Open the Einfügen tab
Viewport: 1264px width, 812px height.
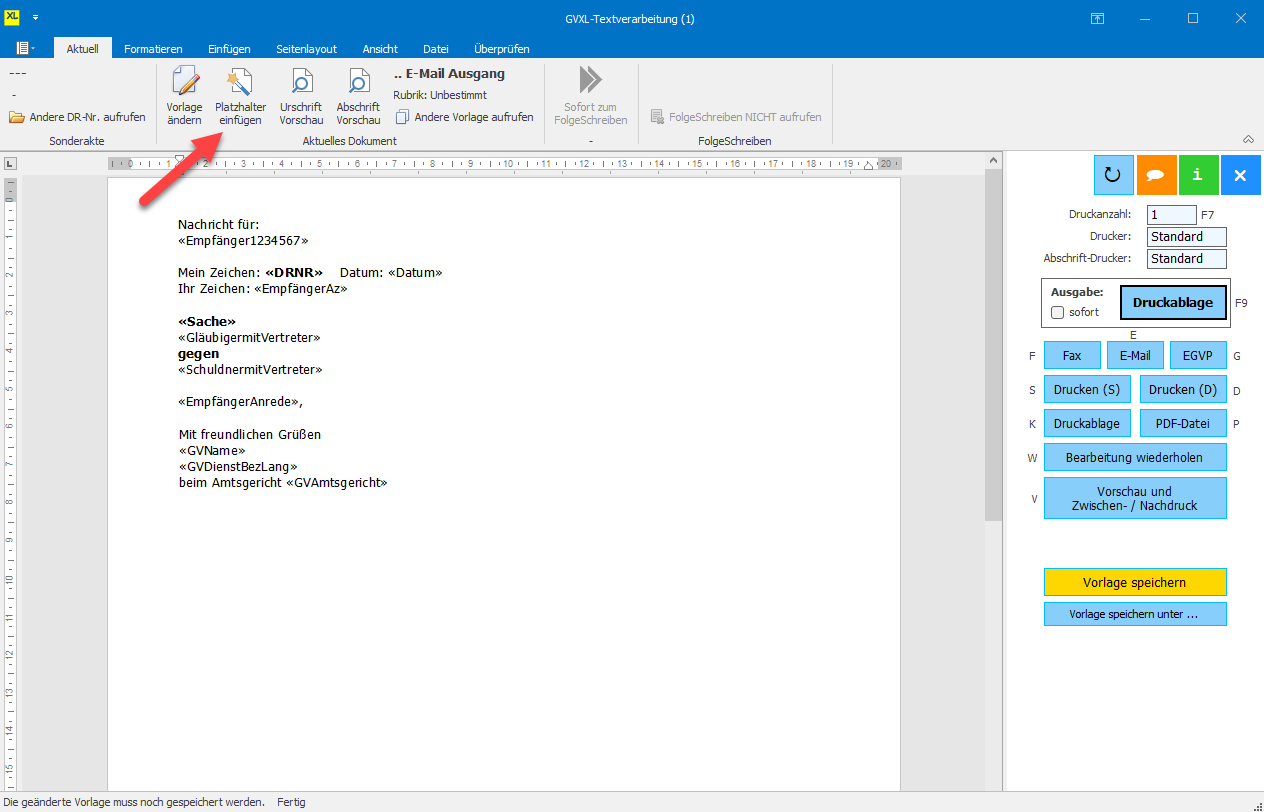click(229, 49)
